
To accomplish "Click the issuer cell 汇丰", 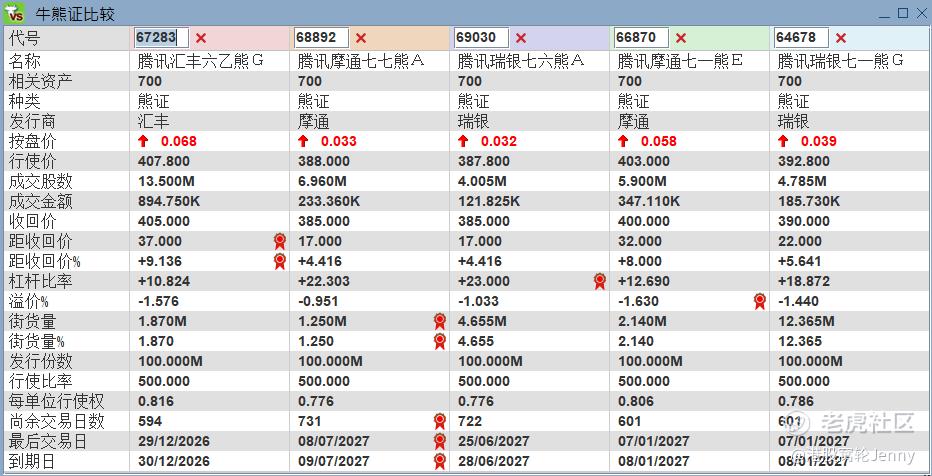I will (153, 121).
